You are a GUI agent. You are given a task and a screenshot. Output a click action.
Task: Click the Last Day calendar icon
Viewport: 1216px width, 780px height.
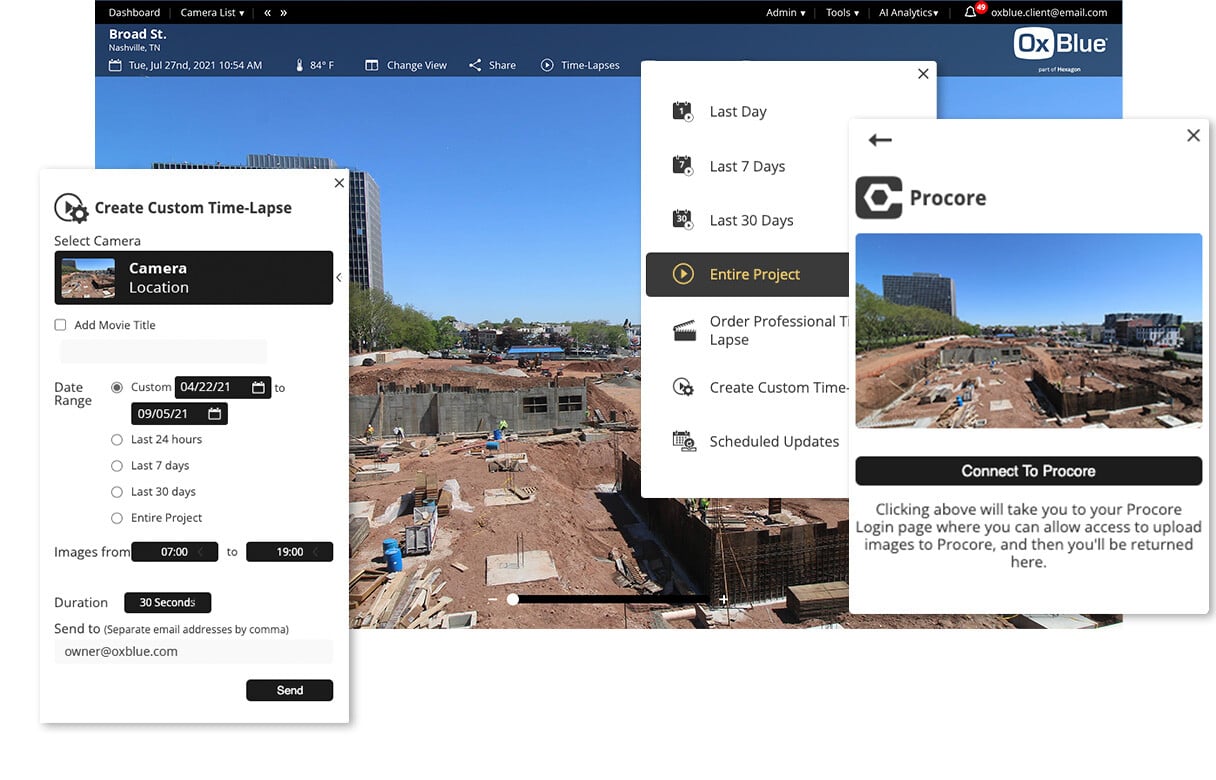[683, 111]
